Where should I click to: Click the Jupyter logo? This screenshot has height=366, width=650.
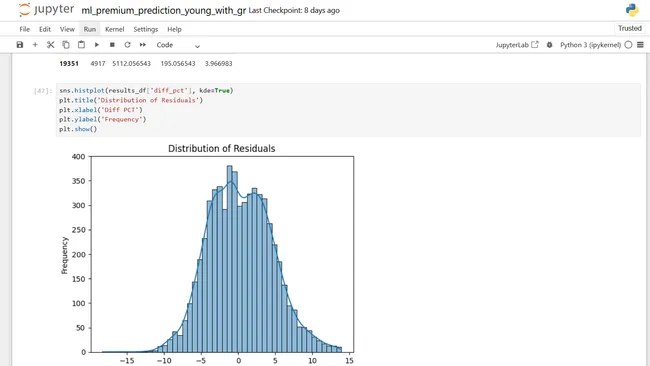pyautogui.click(x=46, y=10)
